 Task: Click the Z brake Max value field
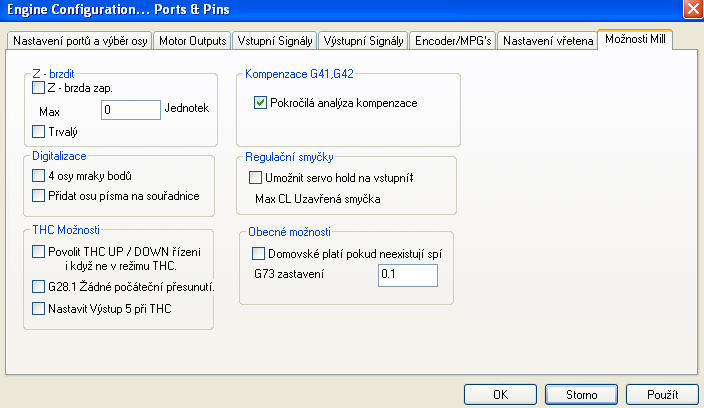coord(129,110)
